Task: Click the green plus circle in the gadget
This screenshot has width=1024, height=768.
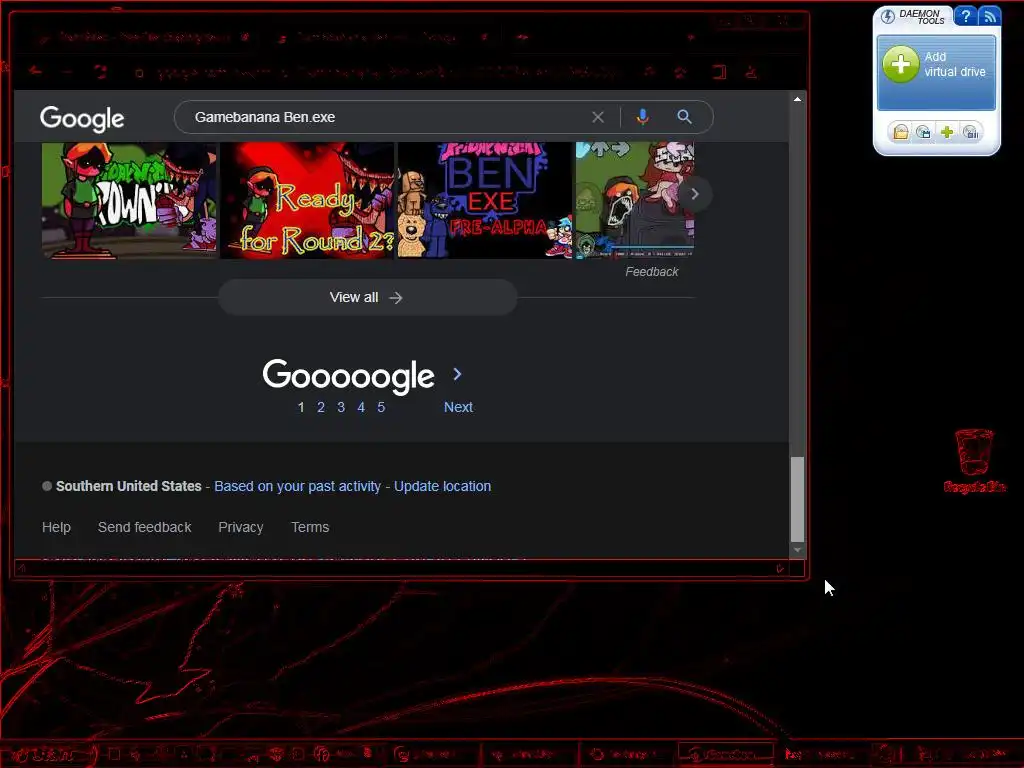Action: click(901, 64)
